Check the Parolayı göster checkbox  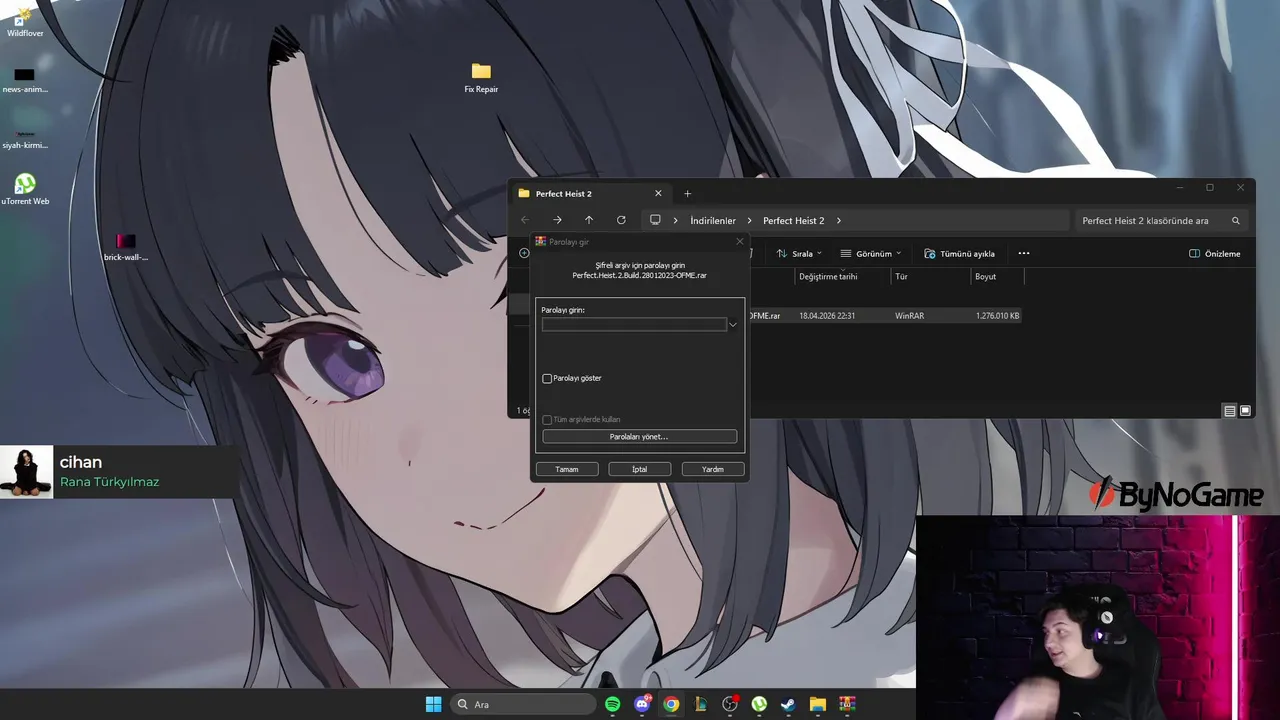point(547,379)
